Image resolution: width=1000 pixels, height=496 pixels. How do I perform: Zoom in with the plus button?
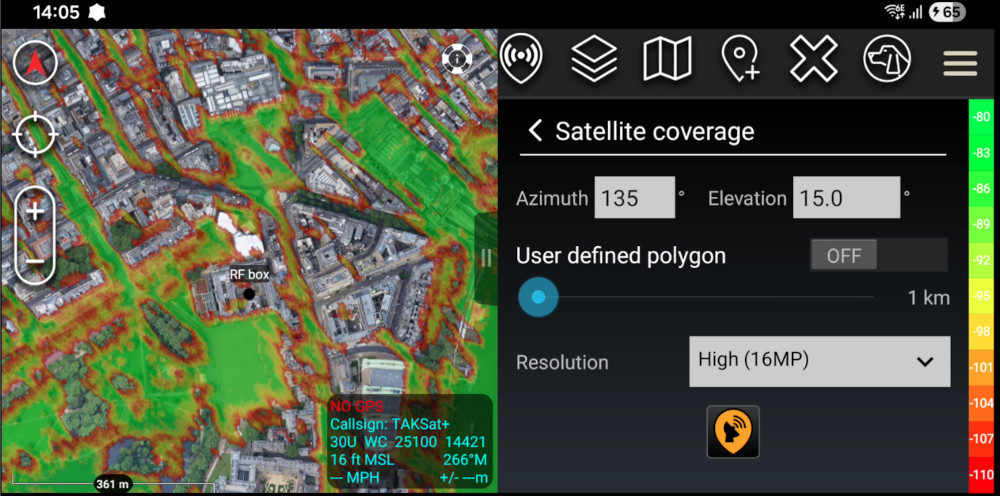point(35,211)
